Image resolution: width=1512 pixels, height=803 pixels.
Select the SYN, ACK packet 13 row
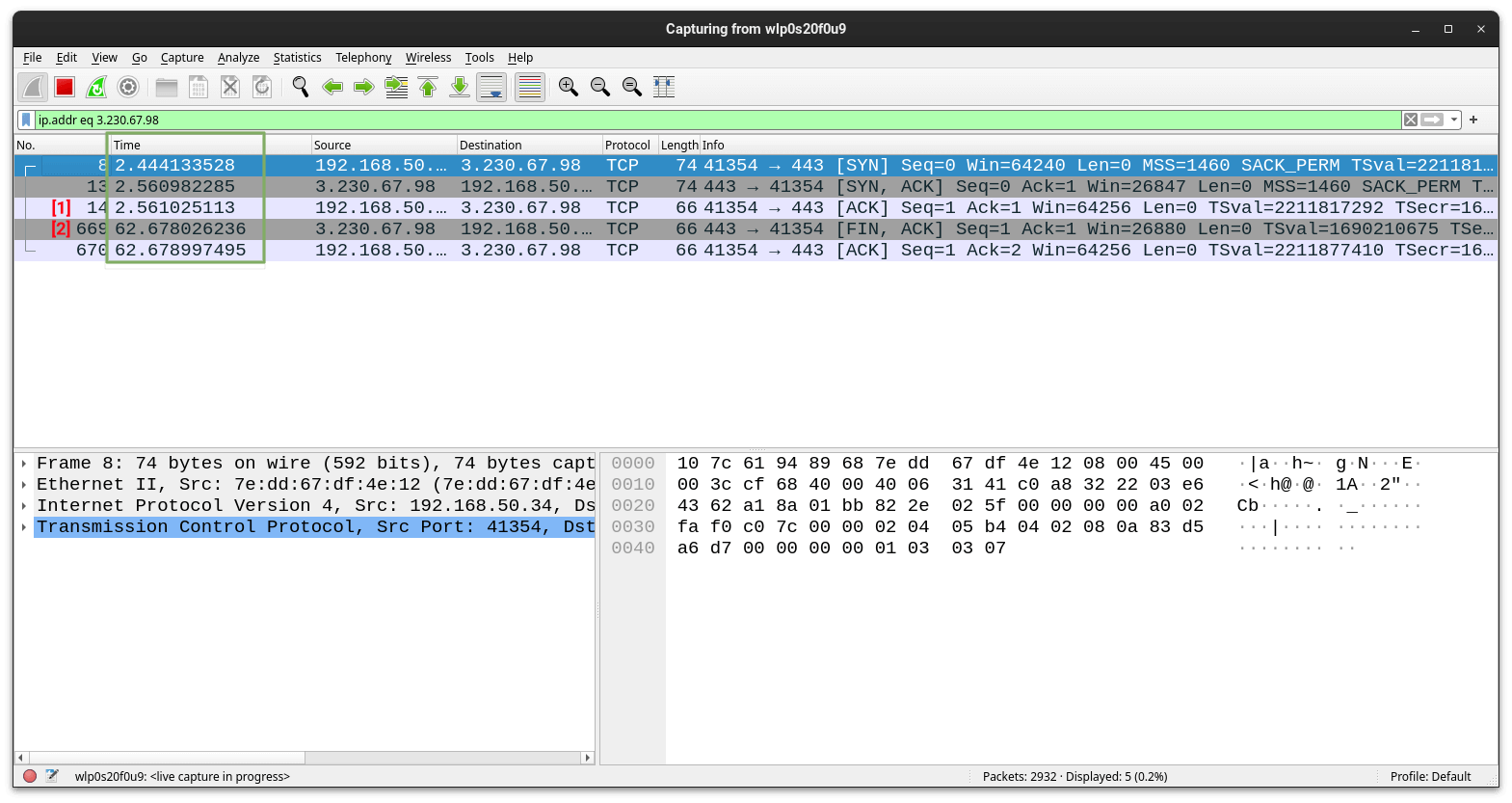756,187
